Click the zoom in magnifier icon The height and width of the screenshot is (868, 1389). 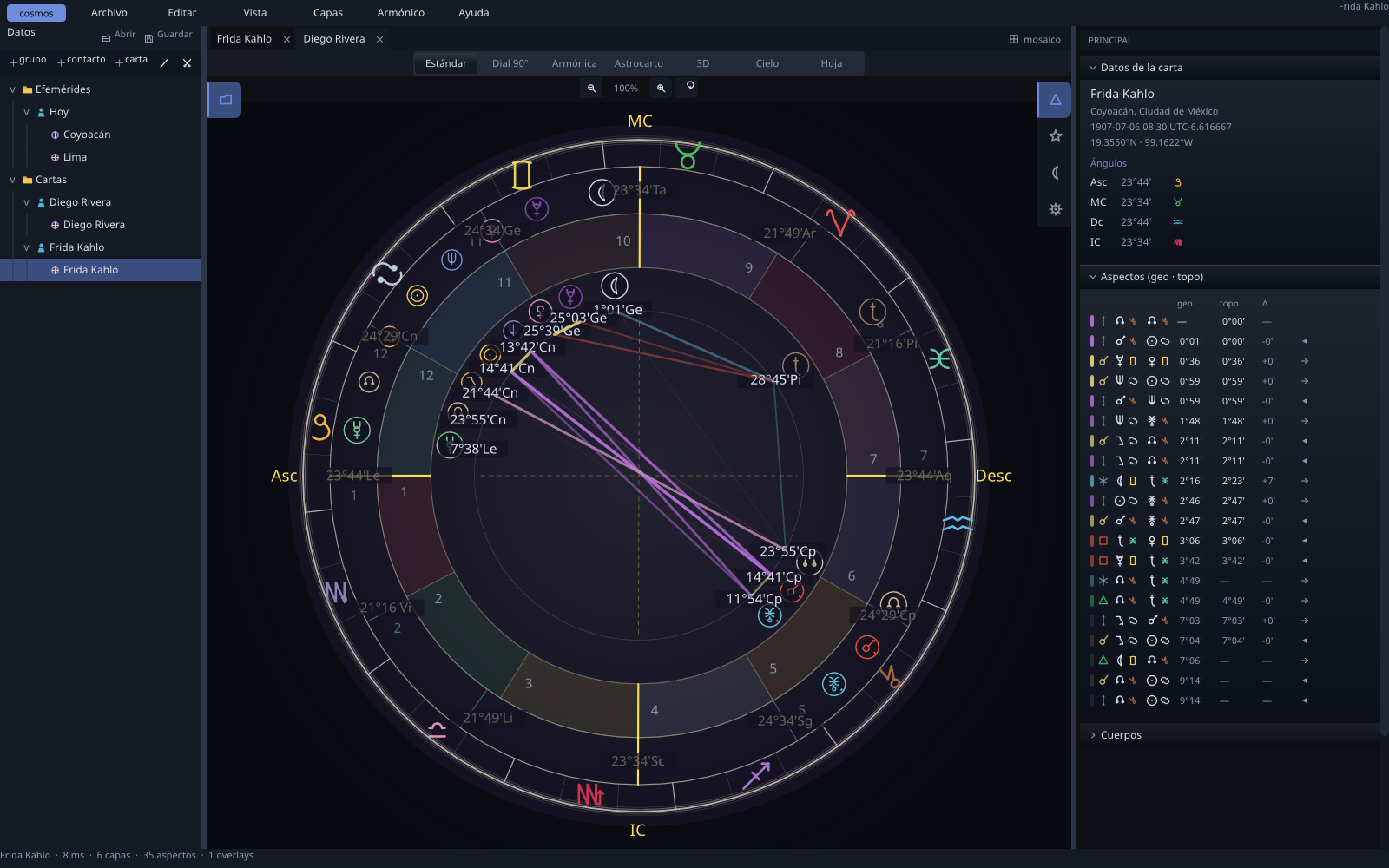(x=662, y=88)
